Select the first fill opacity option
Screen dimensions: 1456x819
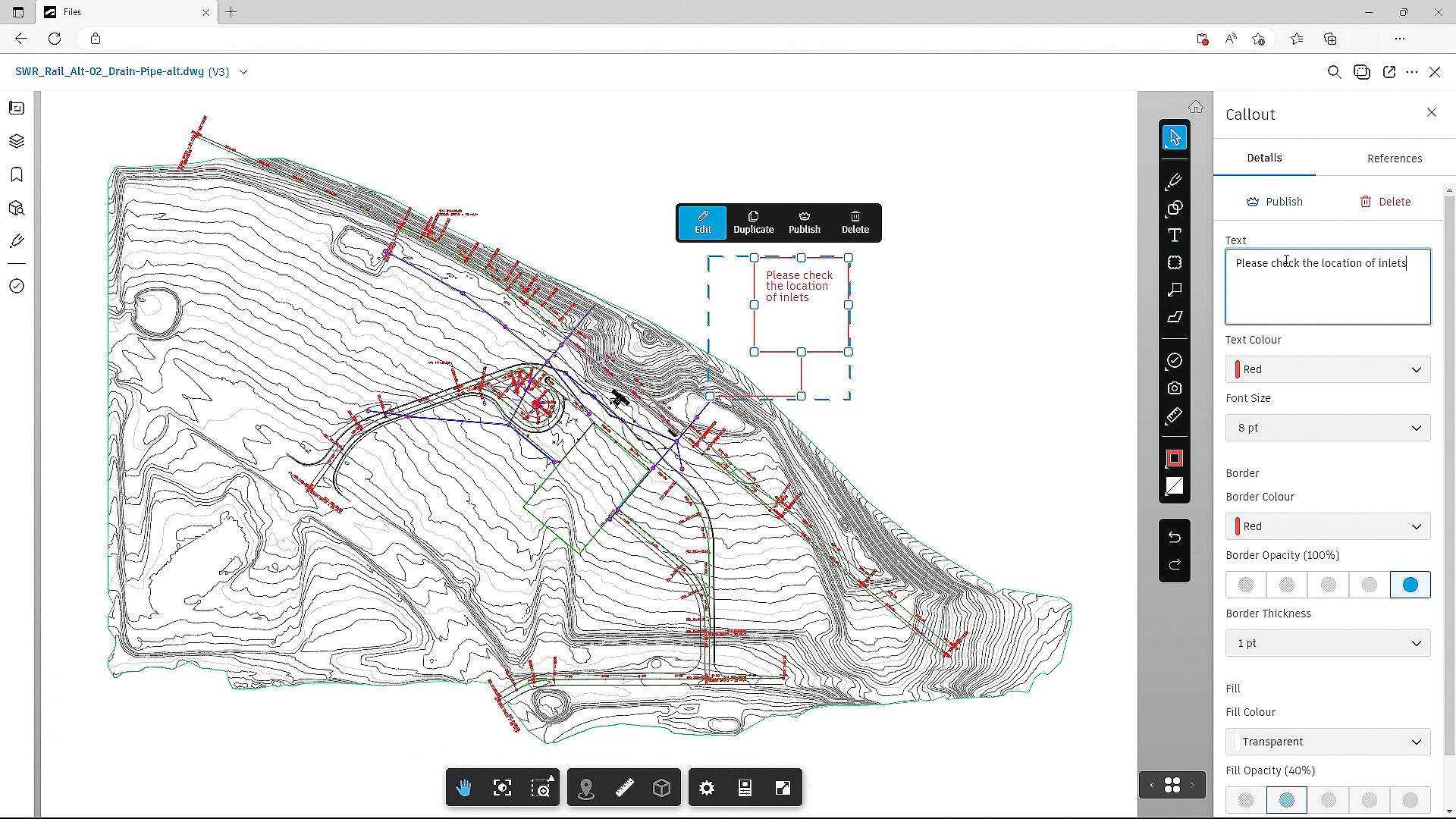click(1246, 800)
